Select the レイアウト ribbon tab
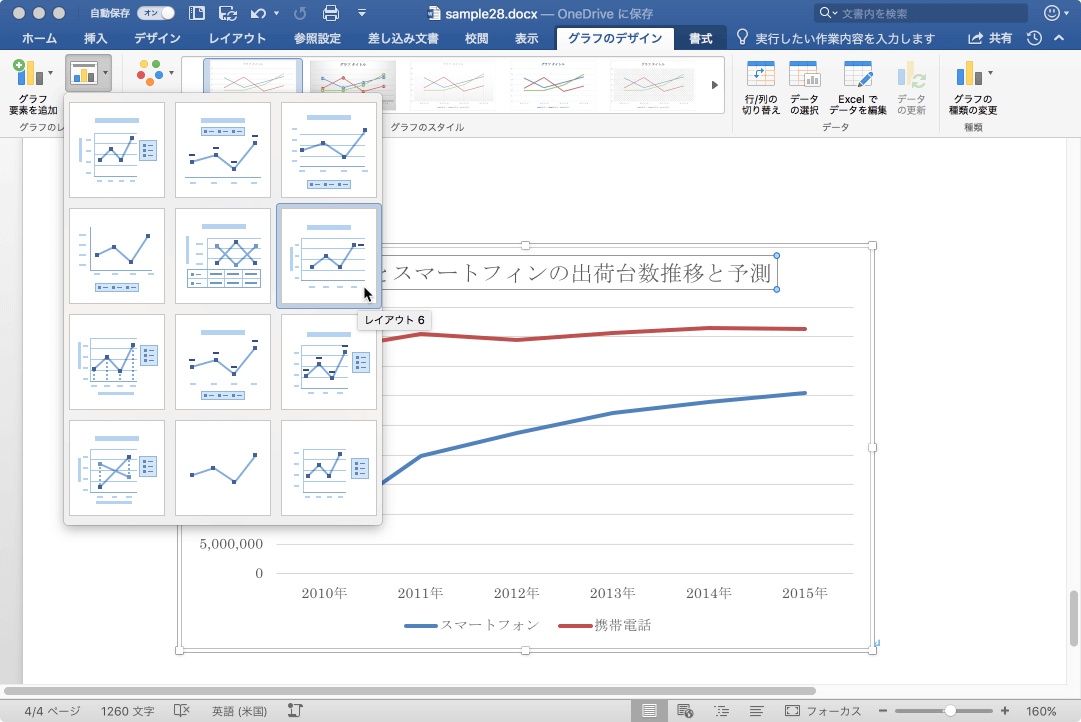Image resolution: width=1081 pixels, height=722 pixels. tap(237, 39)
